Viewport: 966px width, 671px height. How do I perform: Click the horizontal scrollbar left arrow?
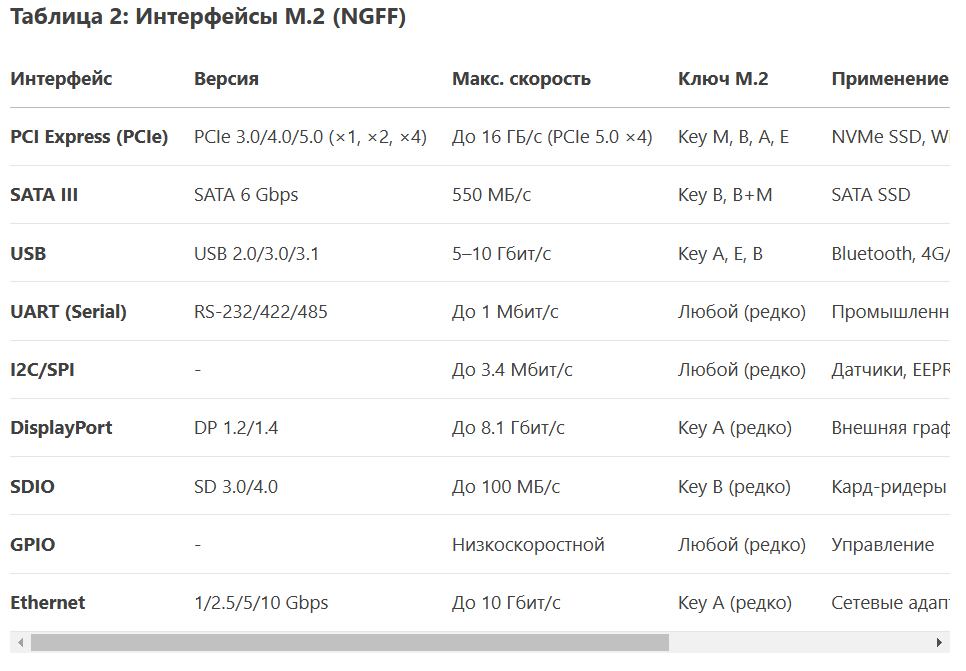click(19, 642)
